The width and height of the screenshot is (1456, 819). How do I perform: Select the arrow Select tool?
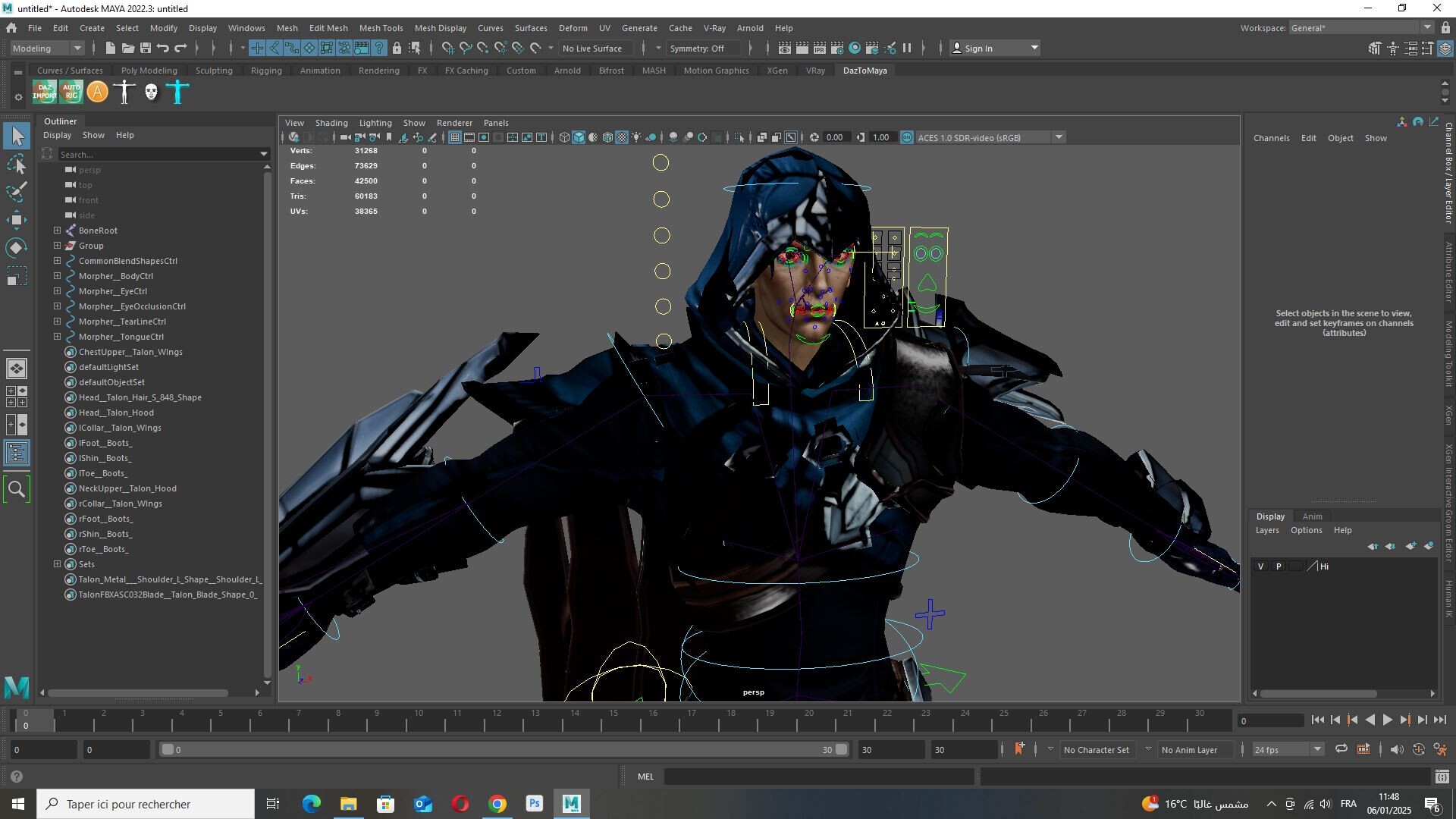coord(17,136)
